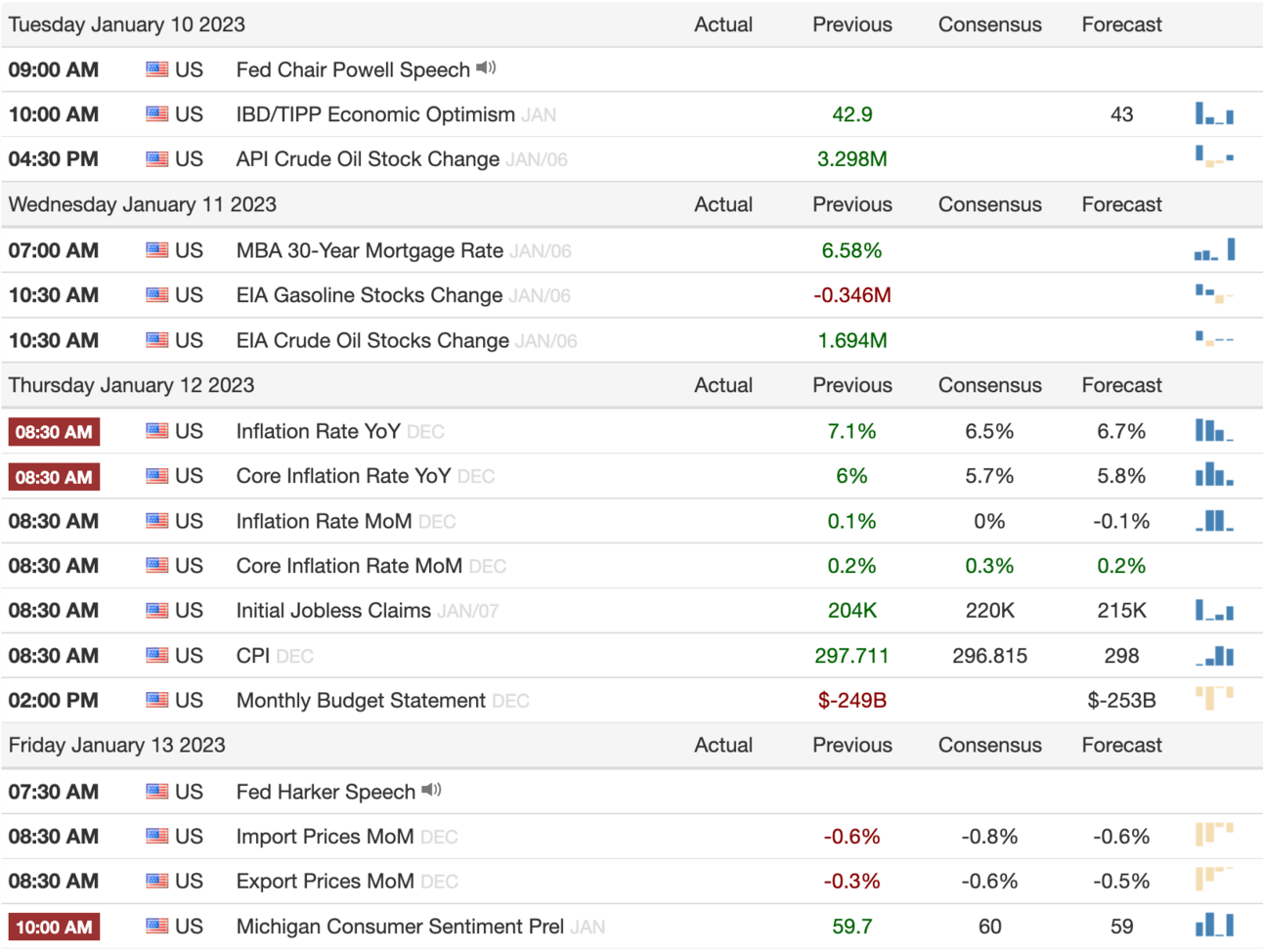
Task: Open the Export Prices MoM event link
Action: [325, 881]
